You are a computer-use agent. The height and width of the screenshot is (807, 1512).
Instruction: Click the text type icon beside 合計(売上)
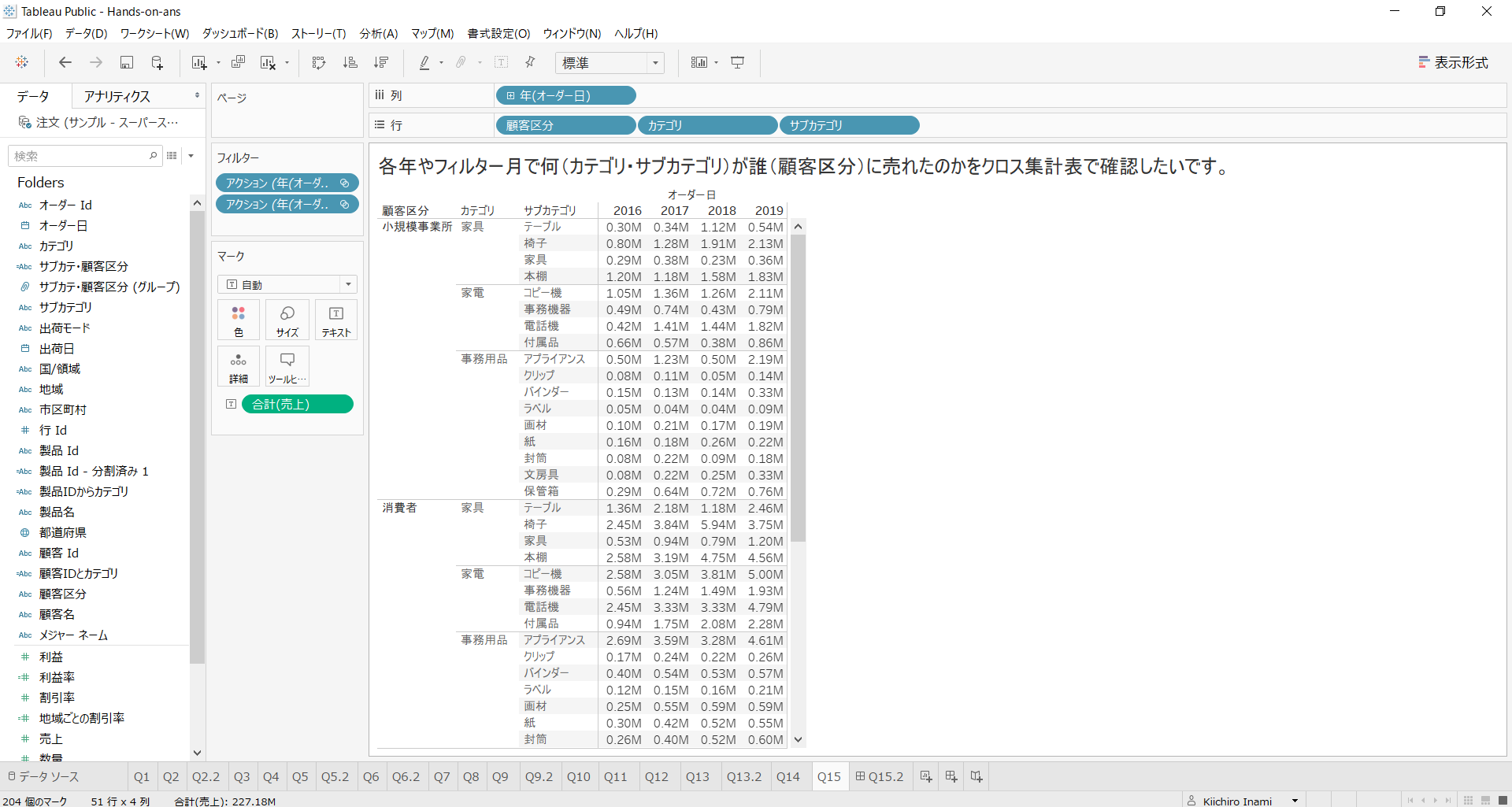point(231,404)
